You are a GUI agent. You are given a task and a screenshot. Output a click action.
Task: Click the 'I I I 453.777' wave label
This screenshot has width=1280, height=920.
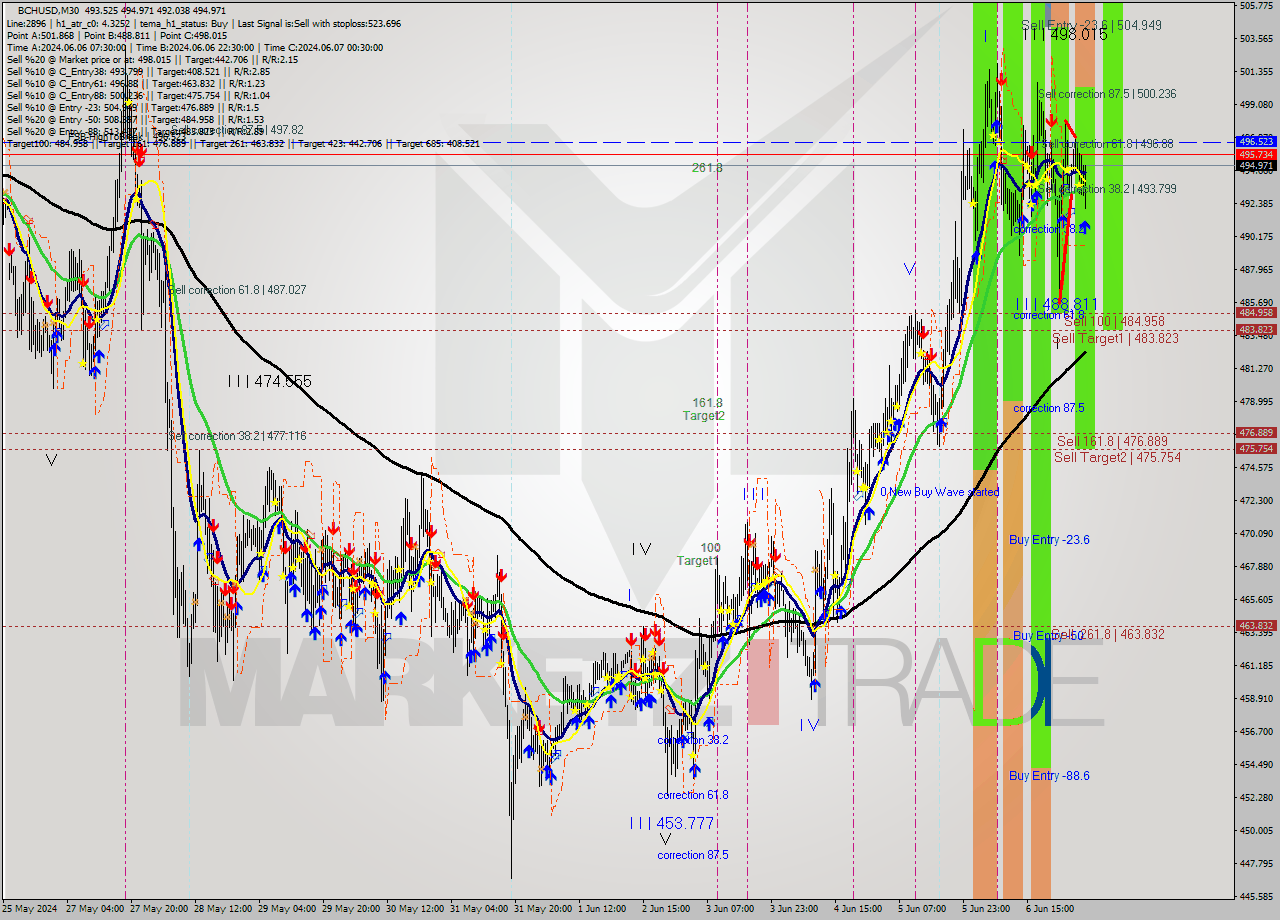click(672, 823)
